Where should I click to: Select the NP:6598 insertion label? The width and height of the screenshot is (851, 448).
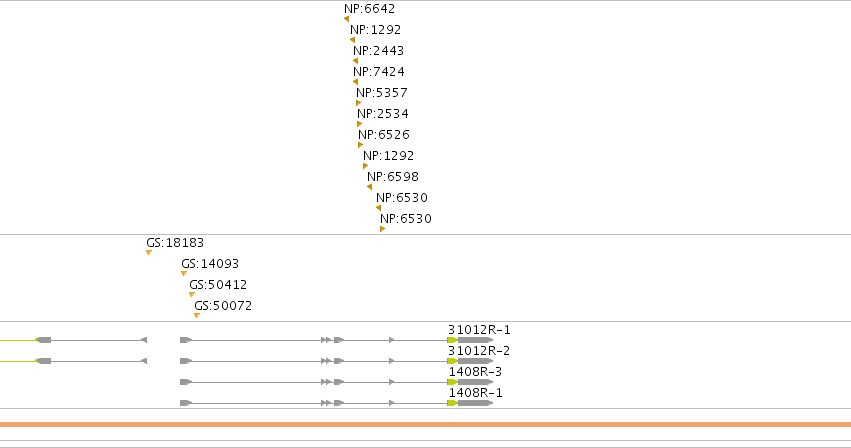393,176
